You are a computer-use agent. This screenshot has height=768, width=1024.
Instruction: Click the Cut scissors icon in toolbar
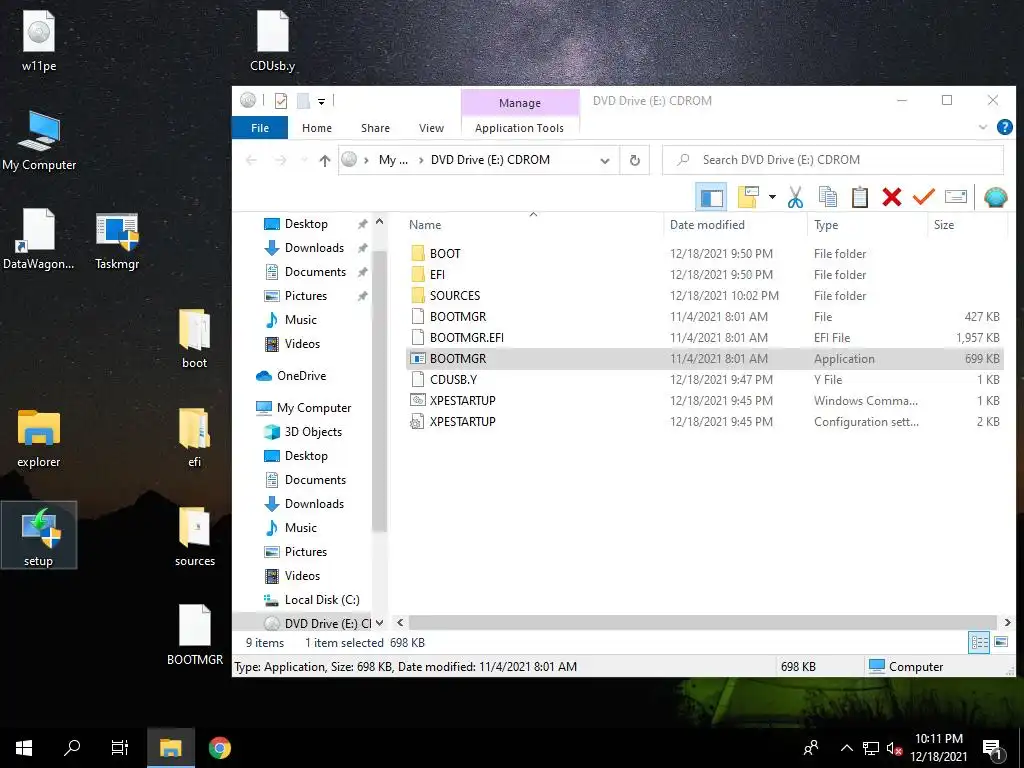[x=795, y=197]
